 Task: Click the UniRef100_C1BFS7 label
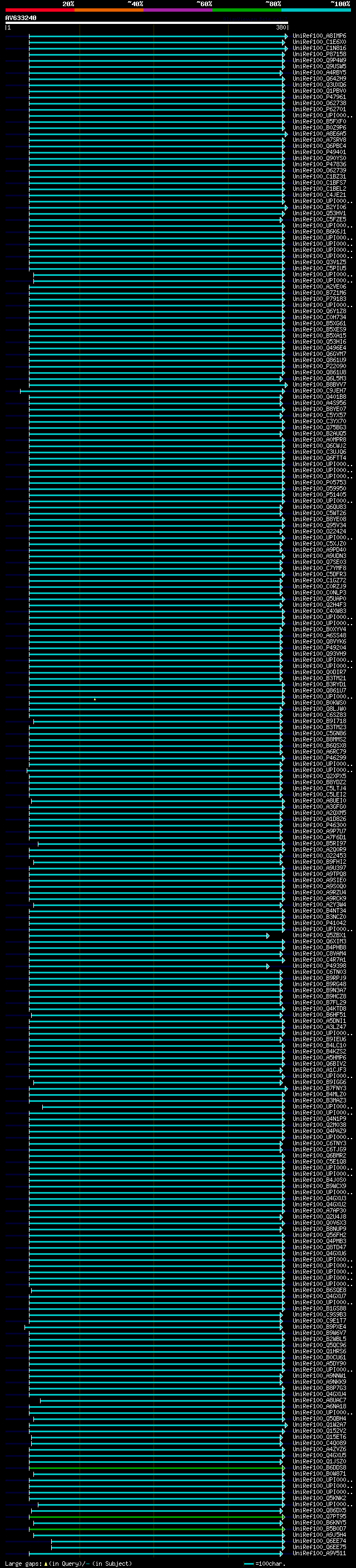319,182
